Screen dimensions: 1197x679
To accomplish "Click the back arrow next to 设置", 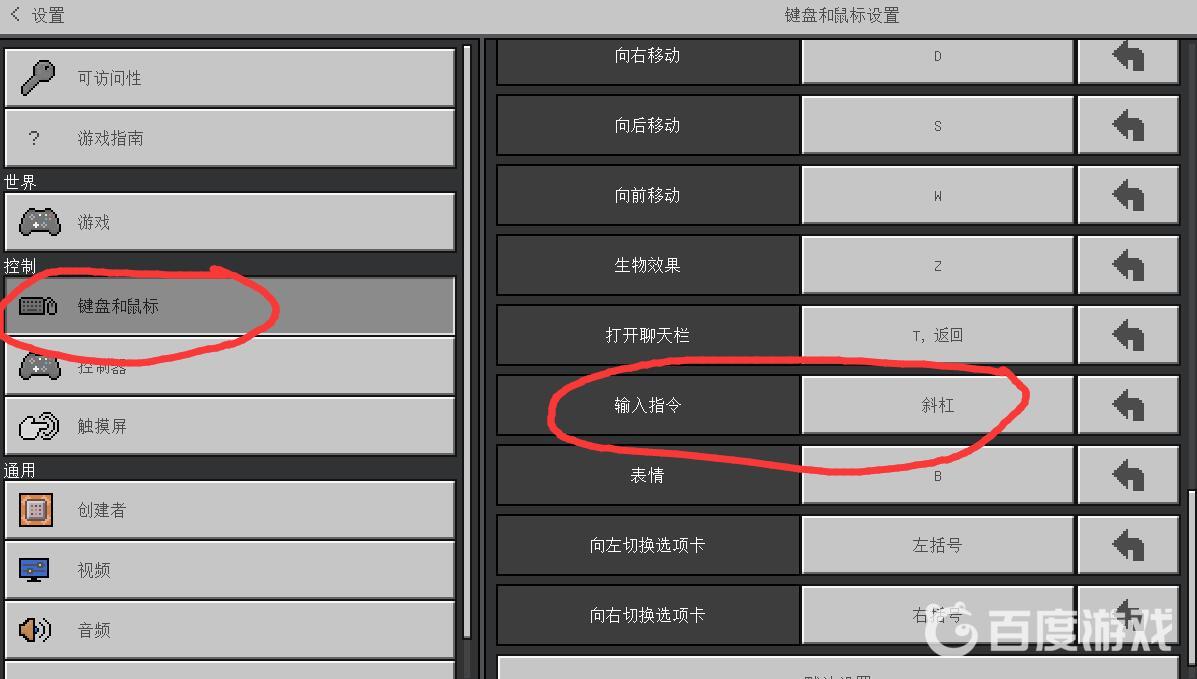I will coord(15,15).
